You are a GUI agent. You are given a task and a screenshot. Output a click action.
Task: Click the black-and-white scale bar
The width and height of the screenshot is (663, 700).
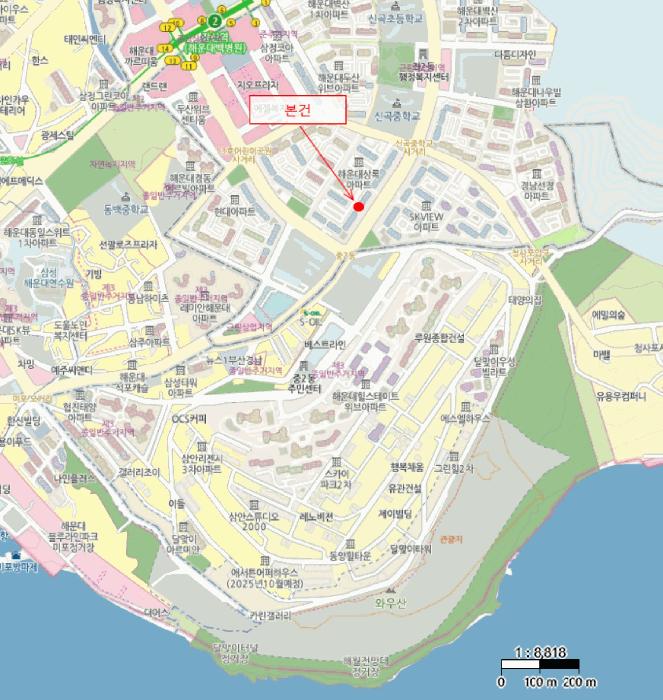(539, 664)
